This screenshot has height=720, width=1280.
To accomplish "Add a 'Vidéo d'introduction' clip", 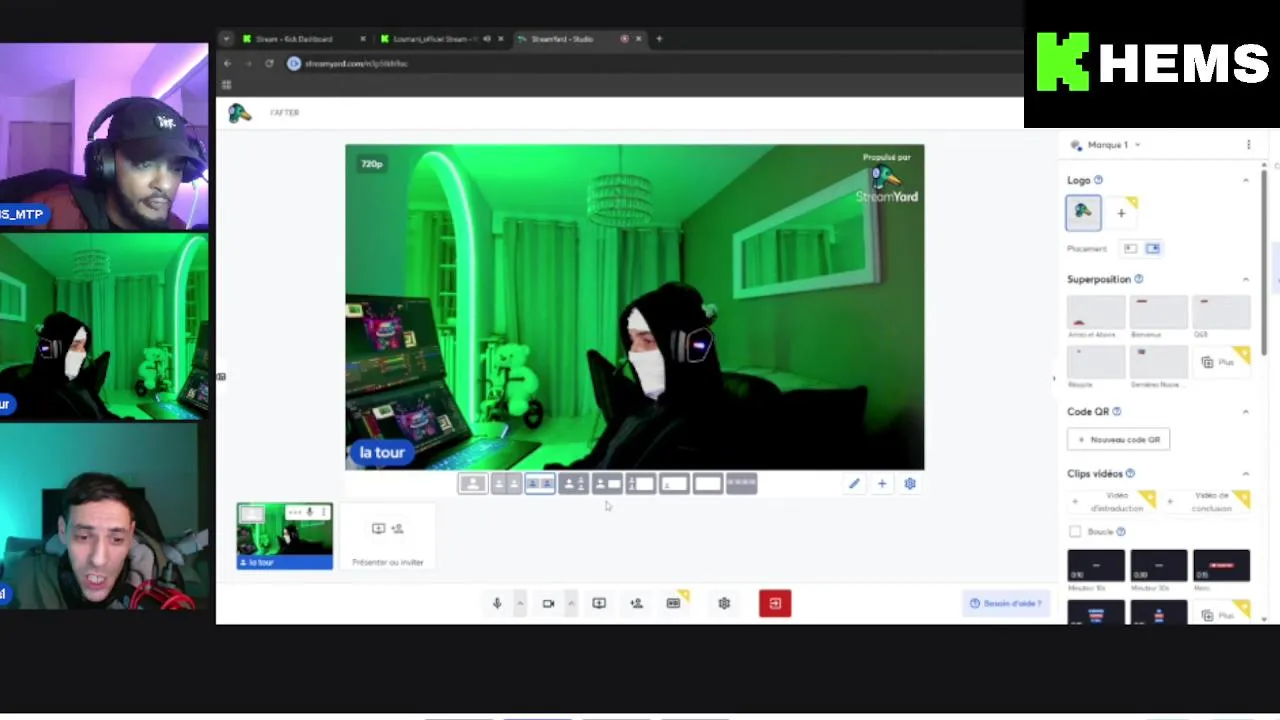I will click(x=1111, y=501).
